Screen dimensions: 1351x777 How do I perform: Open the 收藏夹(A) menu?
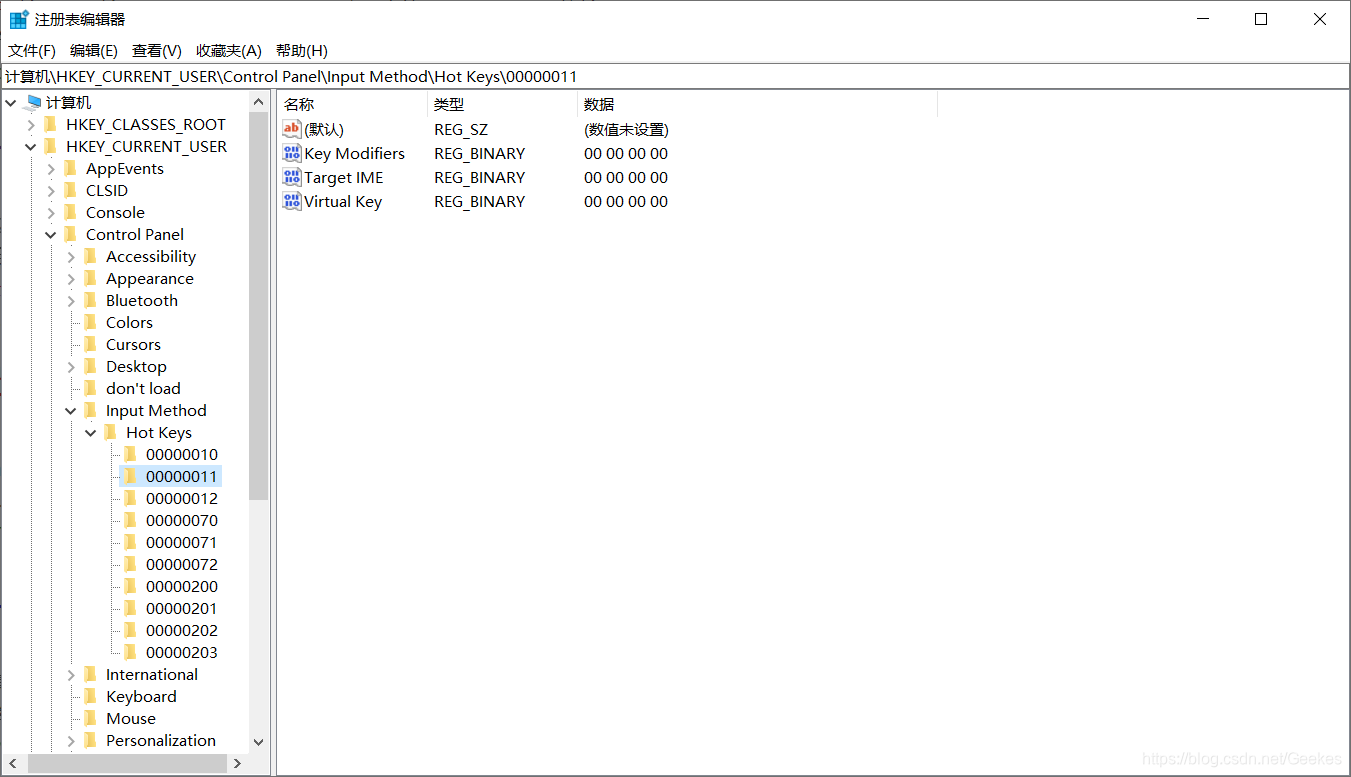(229, 50)
